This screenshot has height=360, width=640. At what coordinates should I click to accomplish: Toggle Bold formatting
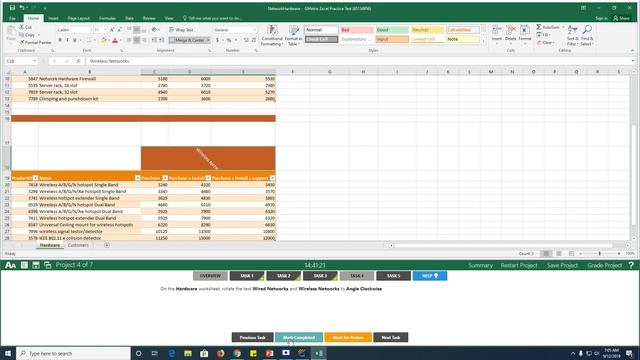[x=60, y=40]
